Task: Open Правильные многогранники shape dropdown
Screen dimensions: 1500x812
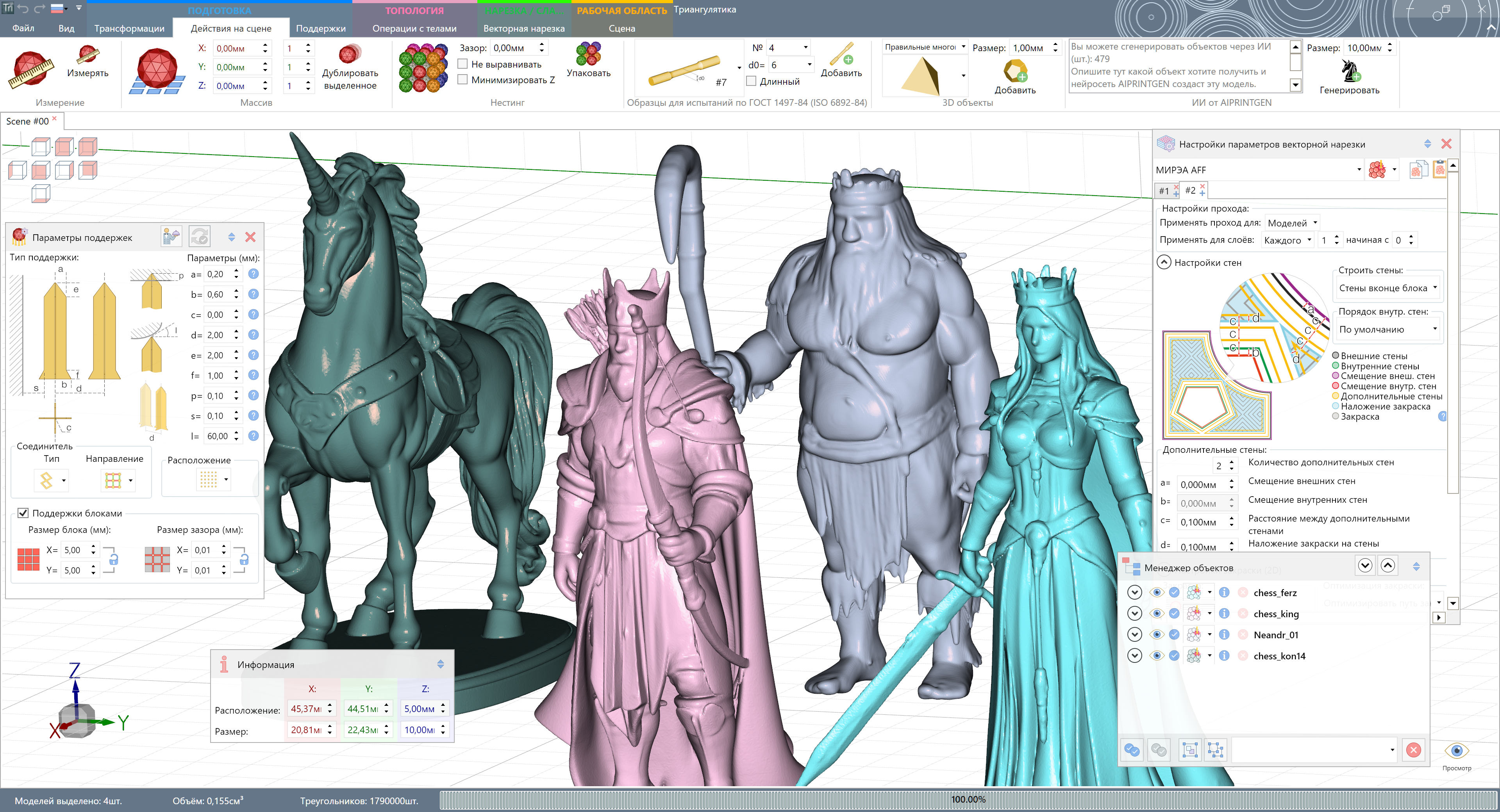Action: pyautogui.click(x=925, y=47)
